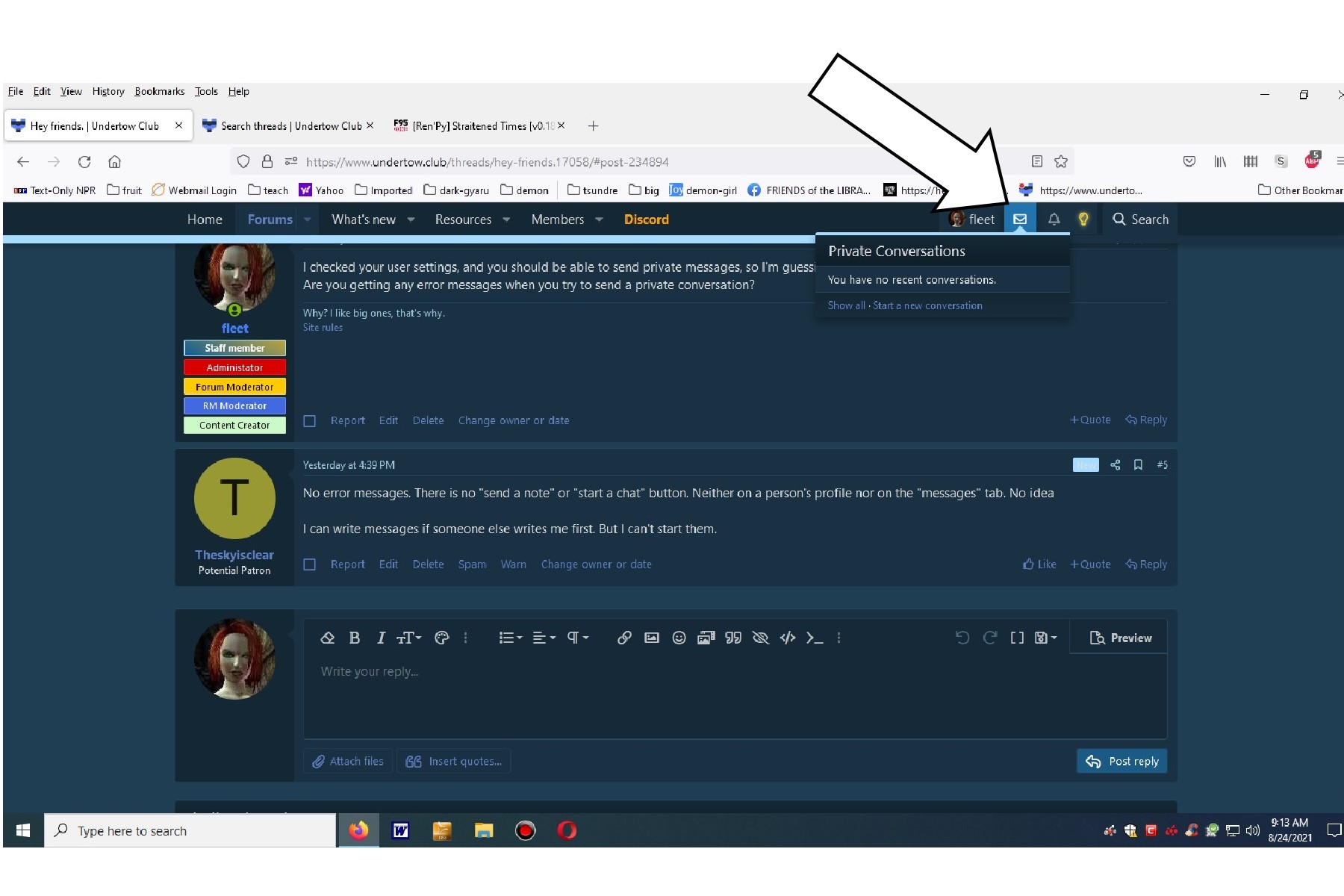The width and height of the screenshot is (1344, 896).
Task: Expand the What's new dropdown arrow
Action: (x=411, y=220)
